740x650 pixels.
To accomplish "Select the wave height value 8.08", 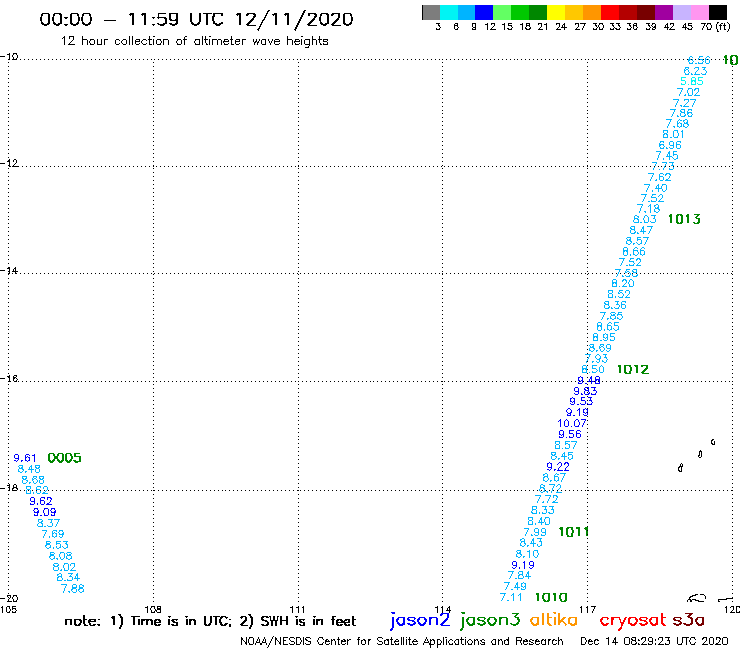I will point(60,556).
